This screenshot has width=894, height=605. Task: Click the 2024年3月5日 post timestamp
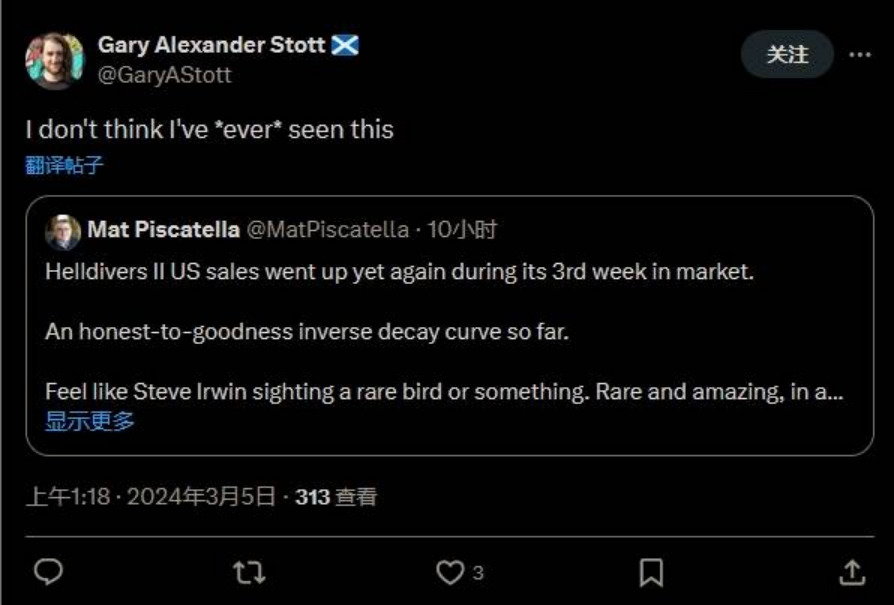(x=201, y=496)
